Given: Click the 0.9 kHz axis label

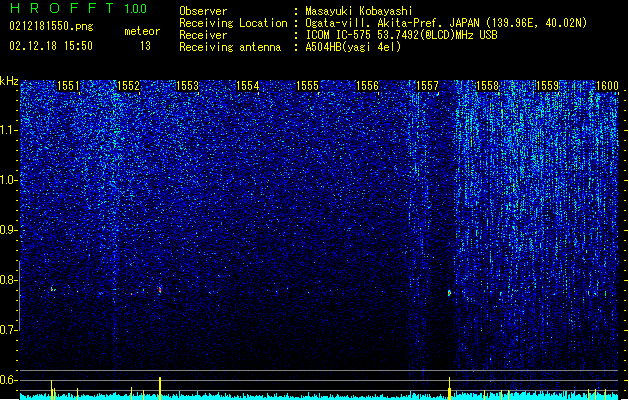Looking at the screenshot, I should (9, 230).
